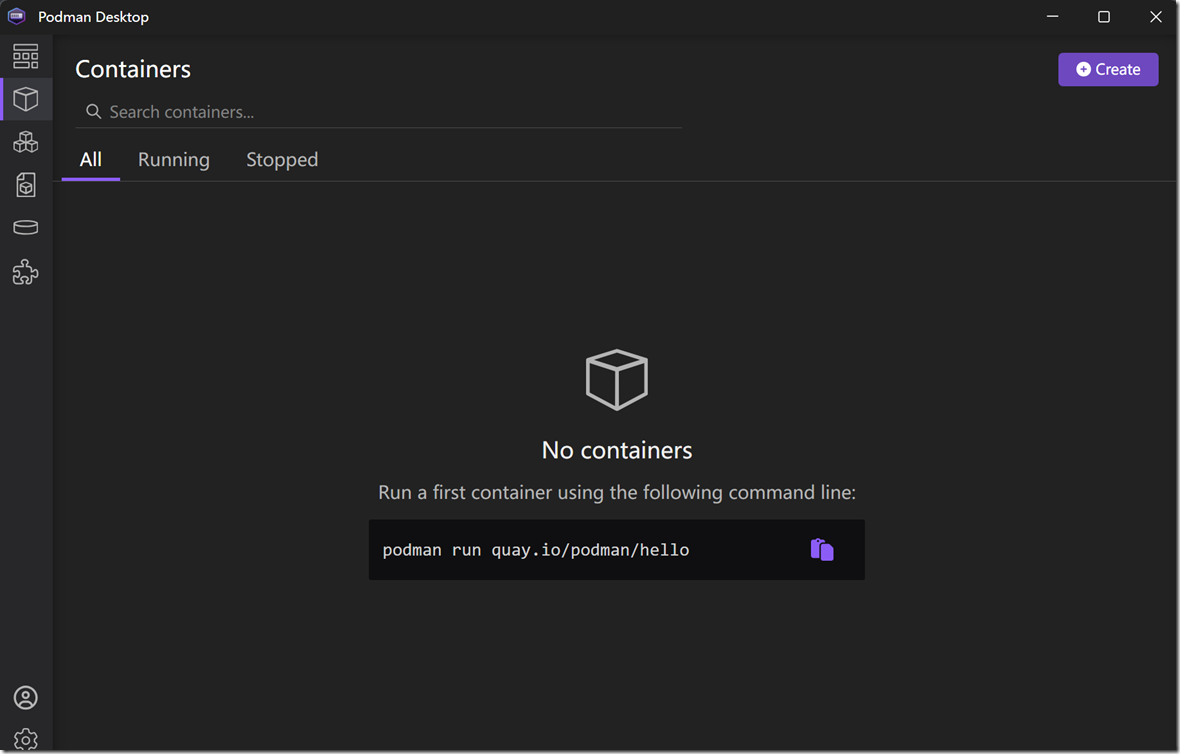Open Extensions puzzle-piece icon
This screenshot has height=754, width=1180.
(26, 272)
